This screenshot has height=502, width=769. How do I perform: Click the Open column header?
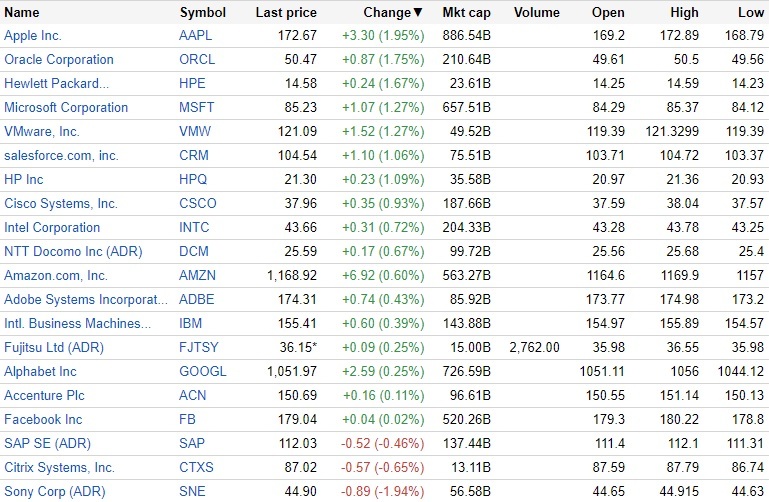pos(608,13)
